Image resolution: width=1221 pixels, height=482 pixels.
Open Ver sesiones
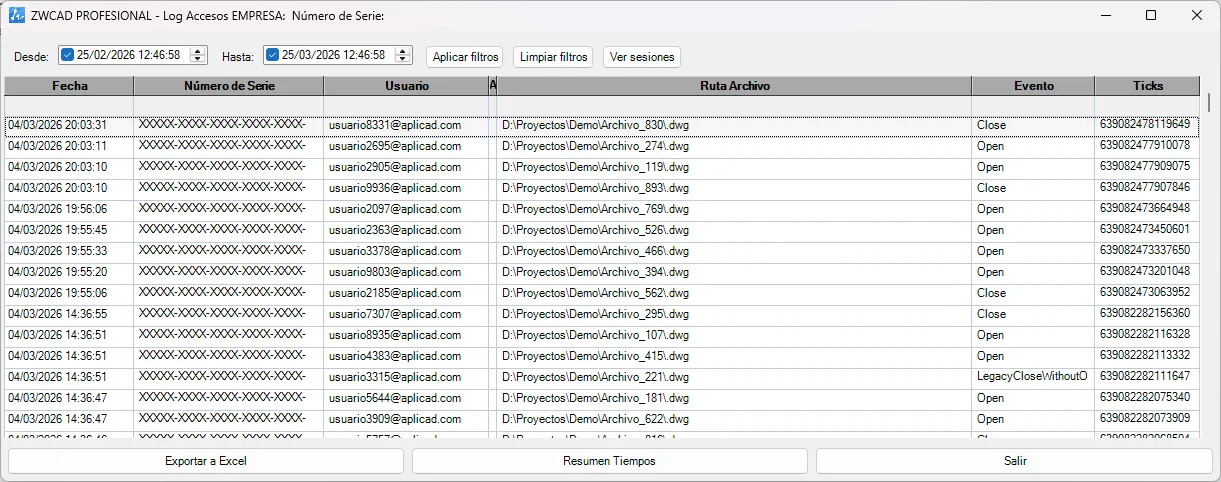pyautogui.click(x=642, y=57)
